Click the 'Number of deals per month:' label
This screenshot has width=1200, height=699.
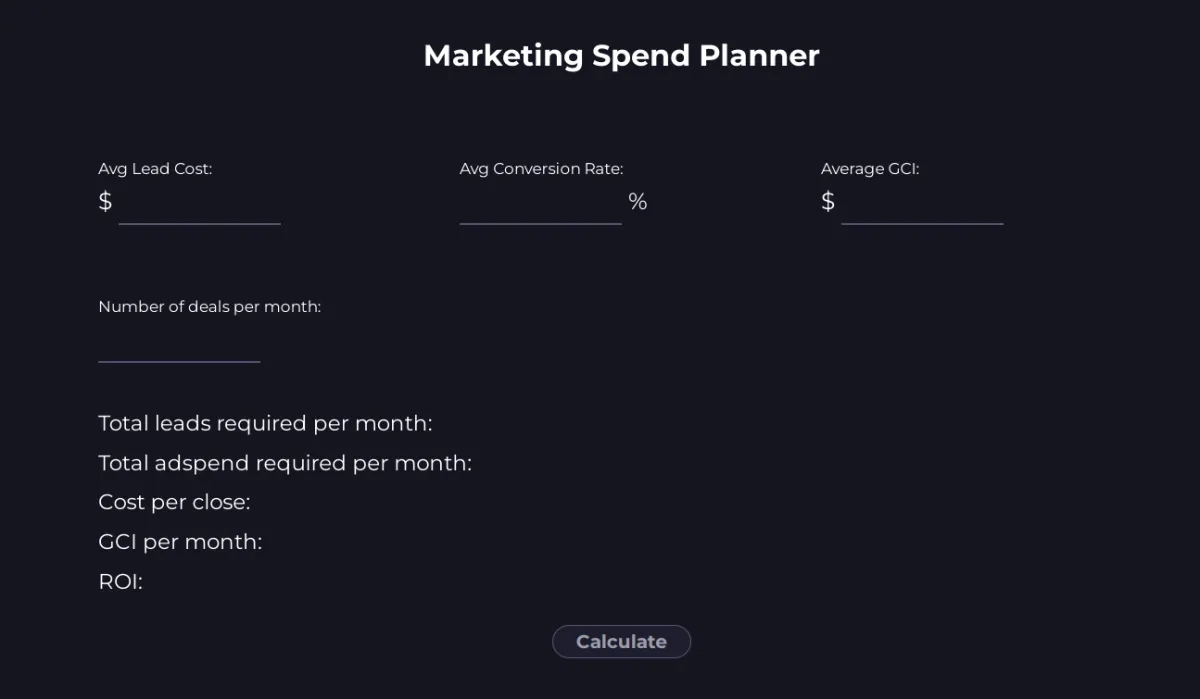click(210, 307)
